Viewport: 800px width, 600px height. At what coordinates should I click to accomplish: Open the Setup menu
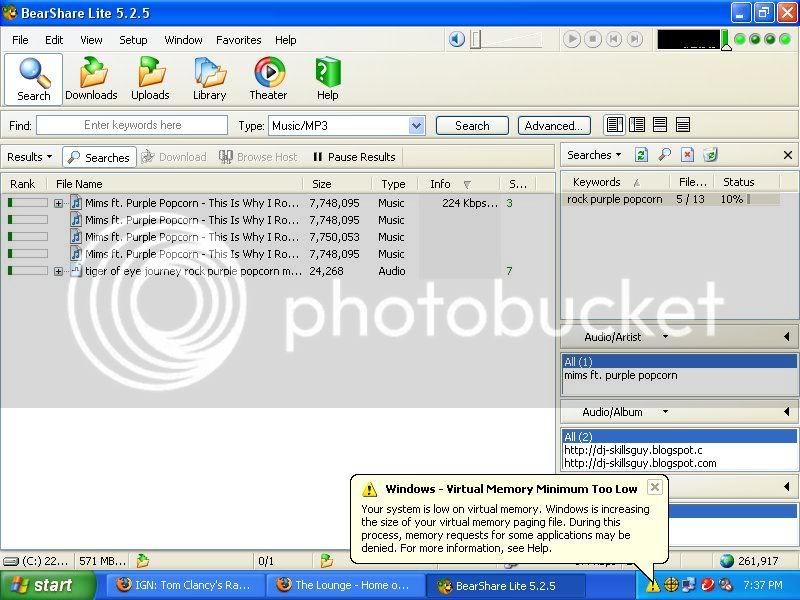click(133, 40)
